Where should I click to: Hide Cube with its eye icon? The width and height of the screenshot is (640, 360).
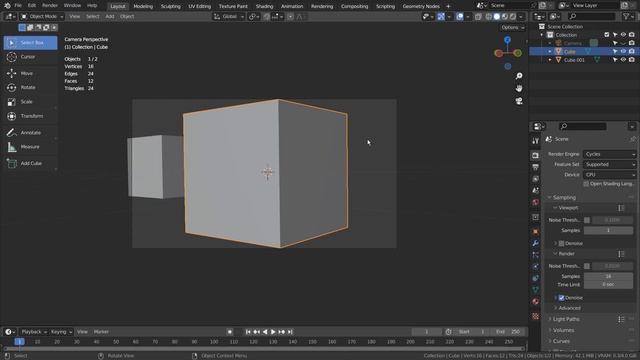(x=623, y=51)
